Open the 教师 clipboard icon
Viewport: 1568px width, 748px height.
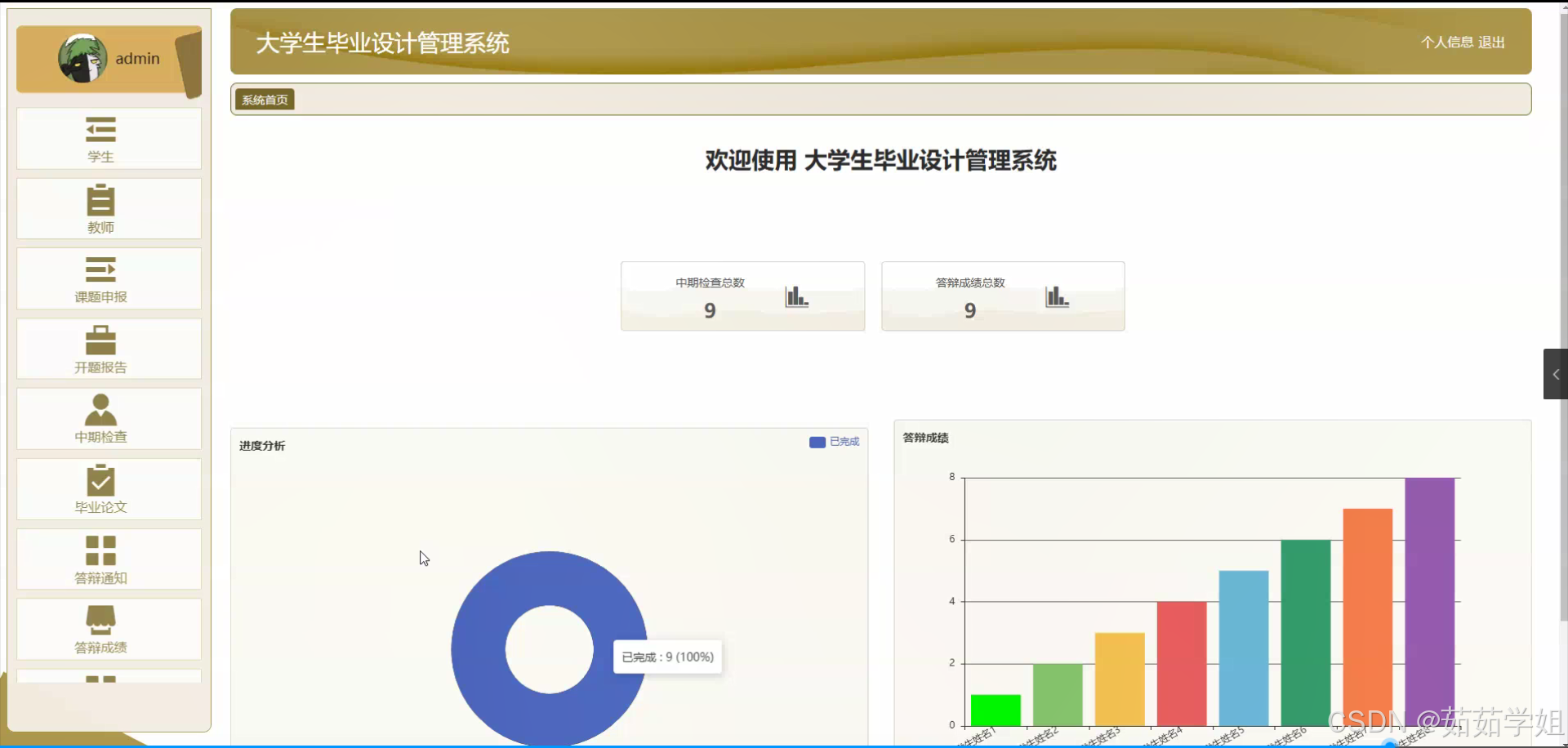[x=100, y=200]
